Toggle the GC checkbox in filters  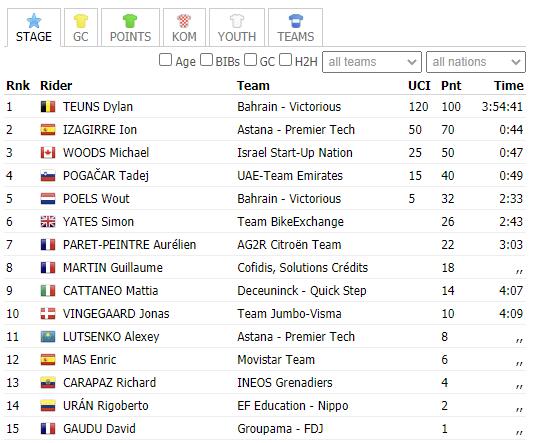250,60
